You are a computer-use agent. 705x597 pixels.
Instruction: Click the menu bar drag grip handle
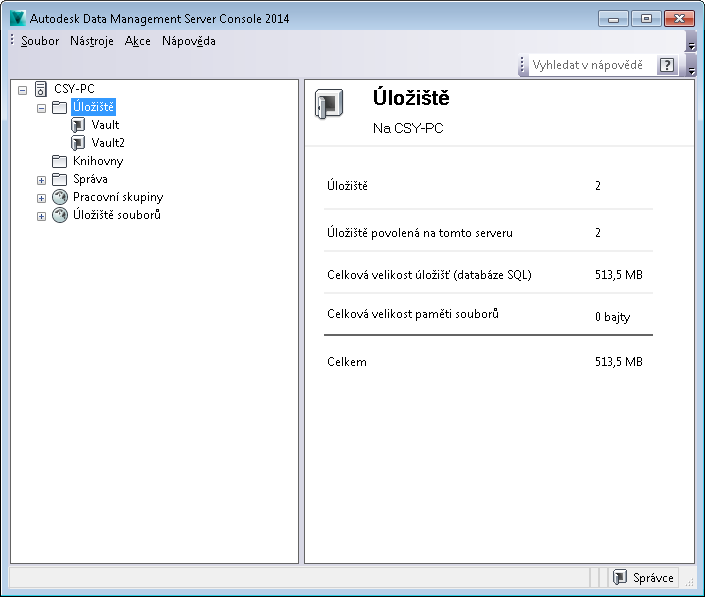coord(12,40)
